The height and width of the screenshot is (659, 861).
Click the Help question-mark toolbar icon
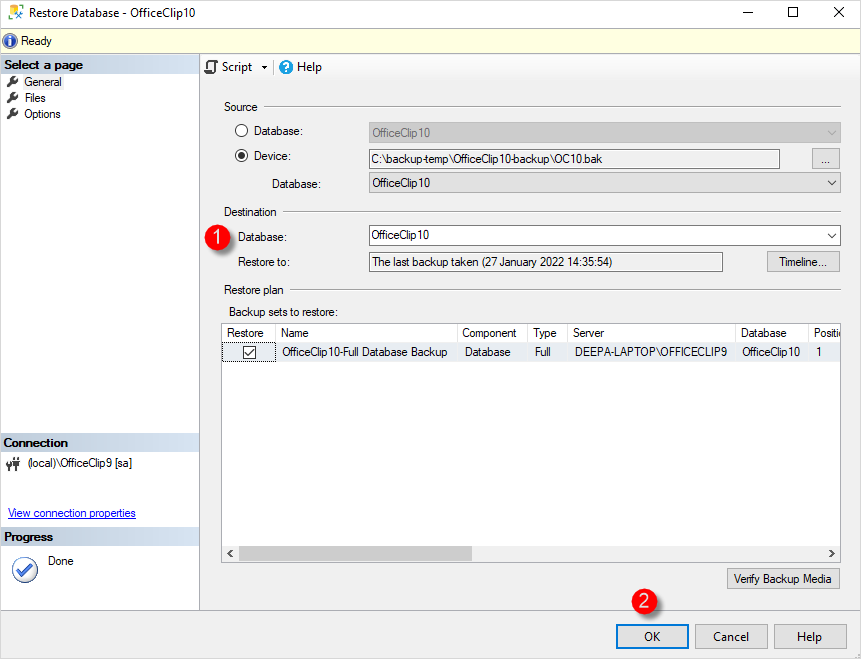(286, 67)
